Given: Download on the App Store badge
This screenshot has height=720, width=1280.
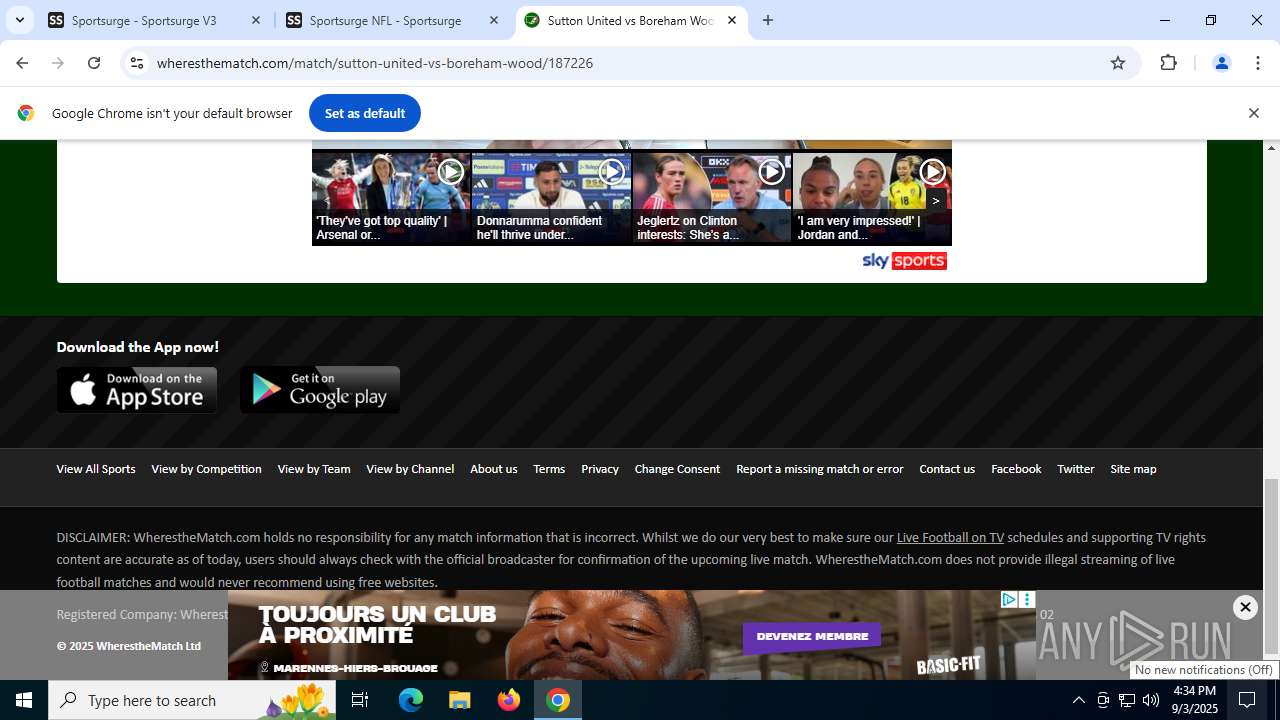Looking at the screenshot, I should 137,390.
